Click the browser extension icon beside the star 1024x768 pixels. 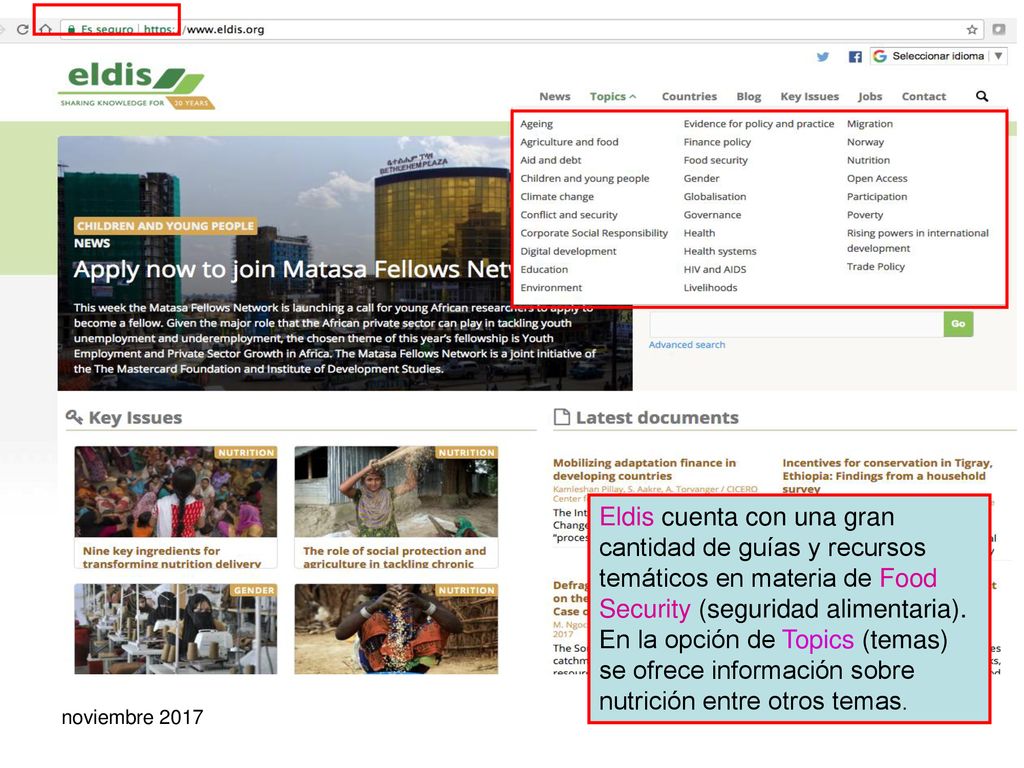click(x=999, y=29)
